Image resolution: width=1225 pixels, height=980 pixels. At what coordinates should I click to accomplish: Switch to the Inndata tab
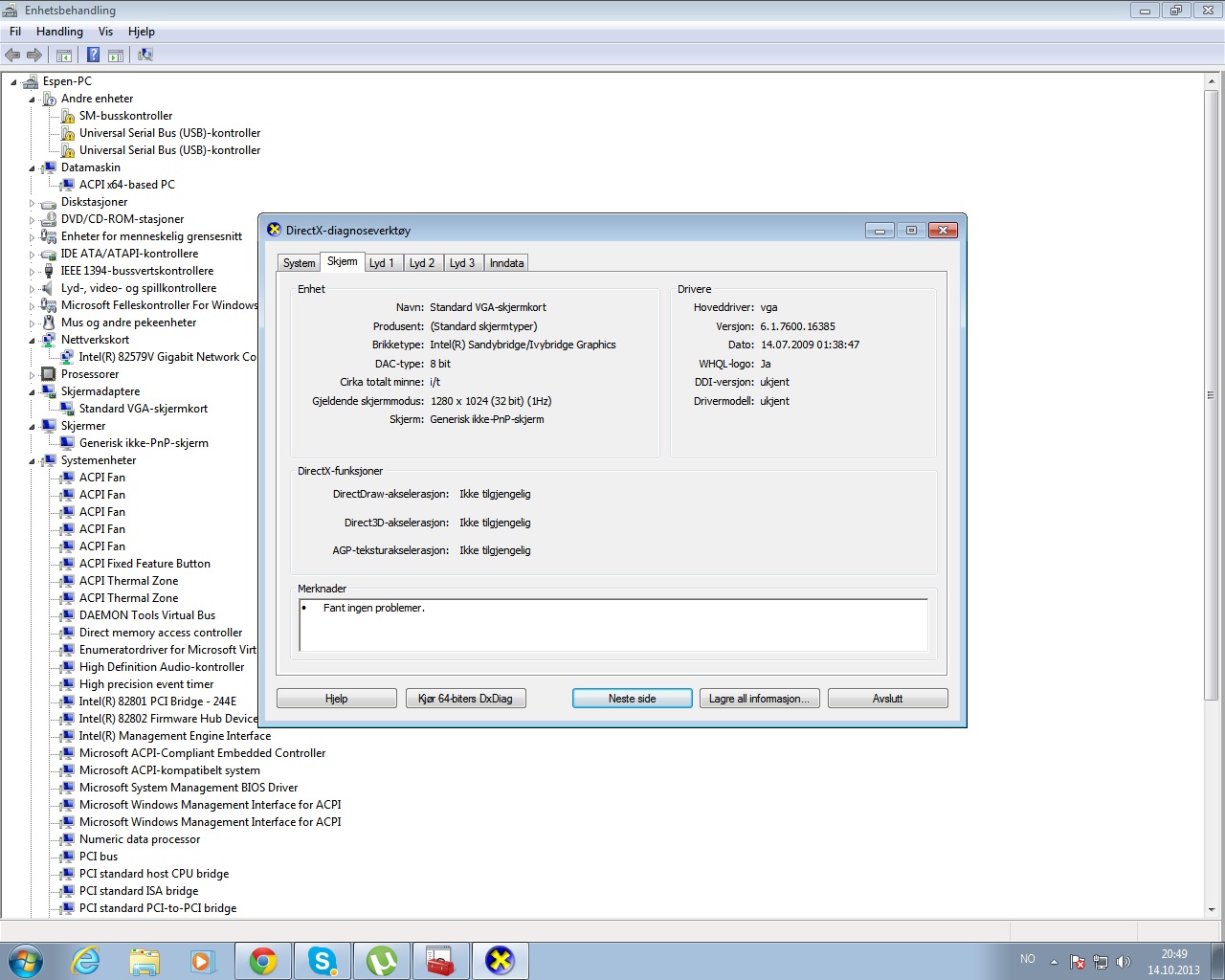[506, 263]
